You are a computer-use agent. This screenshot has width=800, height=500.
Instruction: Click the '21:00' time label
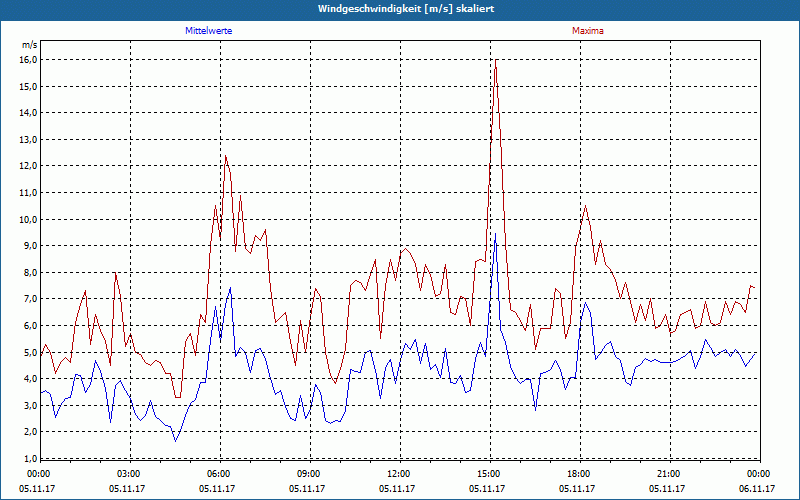coord(667,474)
